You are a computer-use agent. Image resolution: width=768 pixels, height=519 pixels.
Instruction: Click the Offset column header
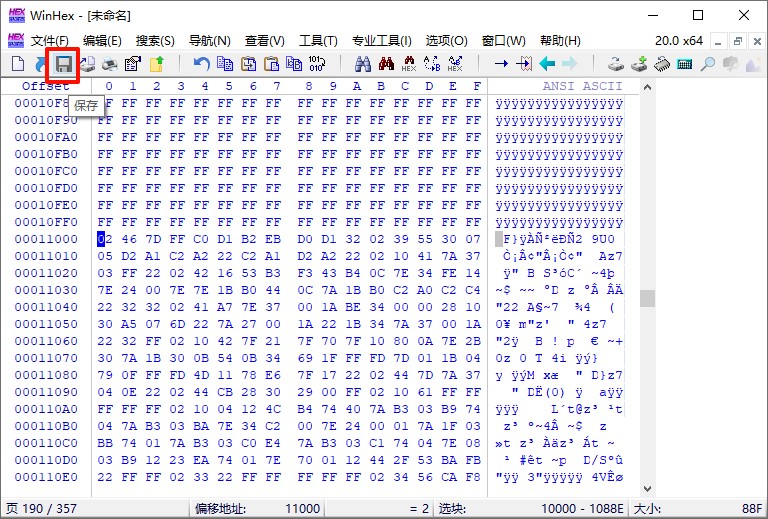point(46,86)
